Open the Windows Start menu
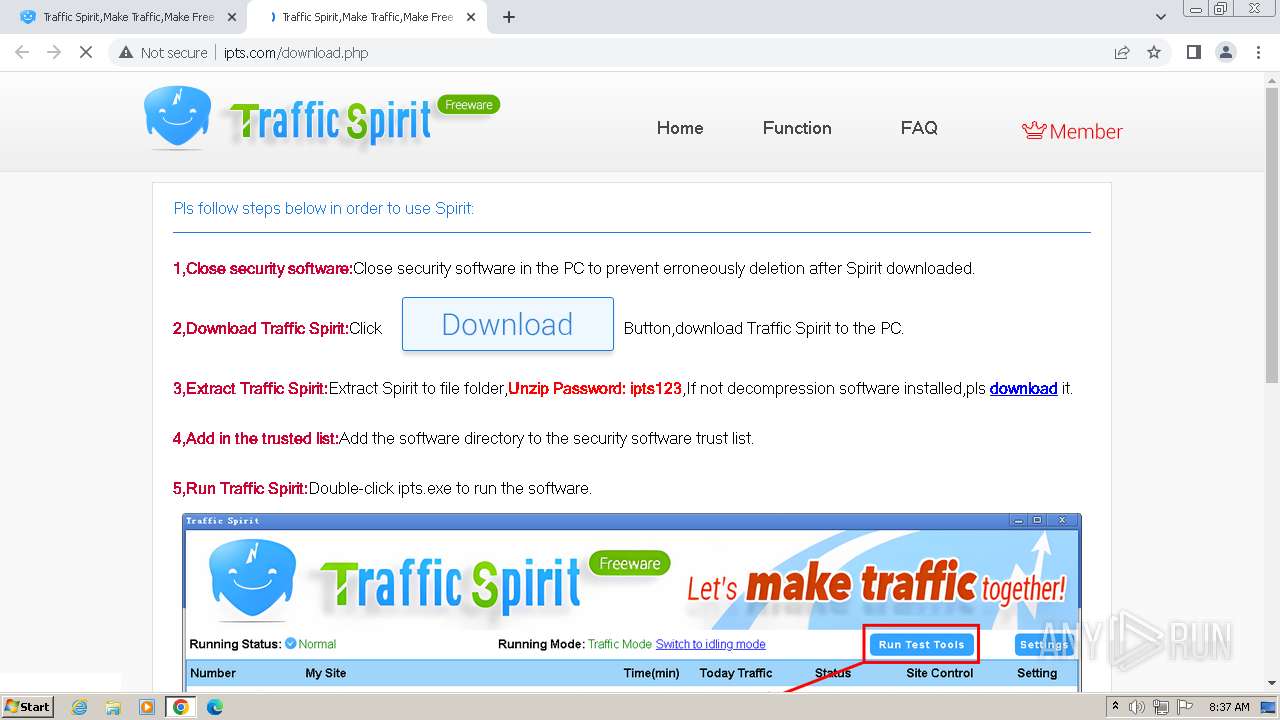1280x720 pixels. [x=27, y=706]
